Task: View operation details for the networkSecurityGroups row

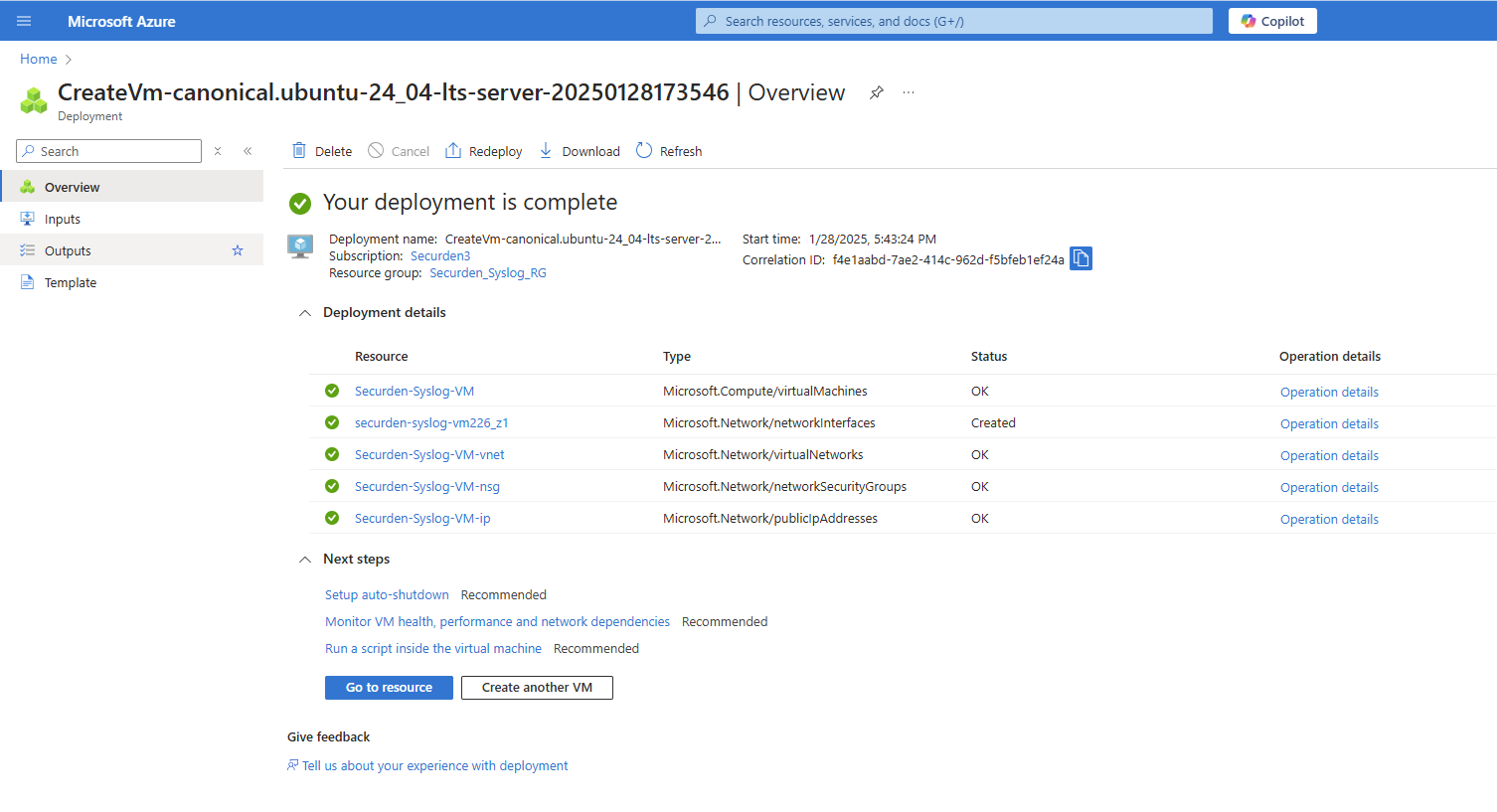Action: (x=1329, y=488)
